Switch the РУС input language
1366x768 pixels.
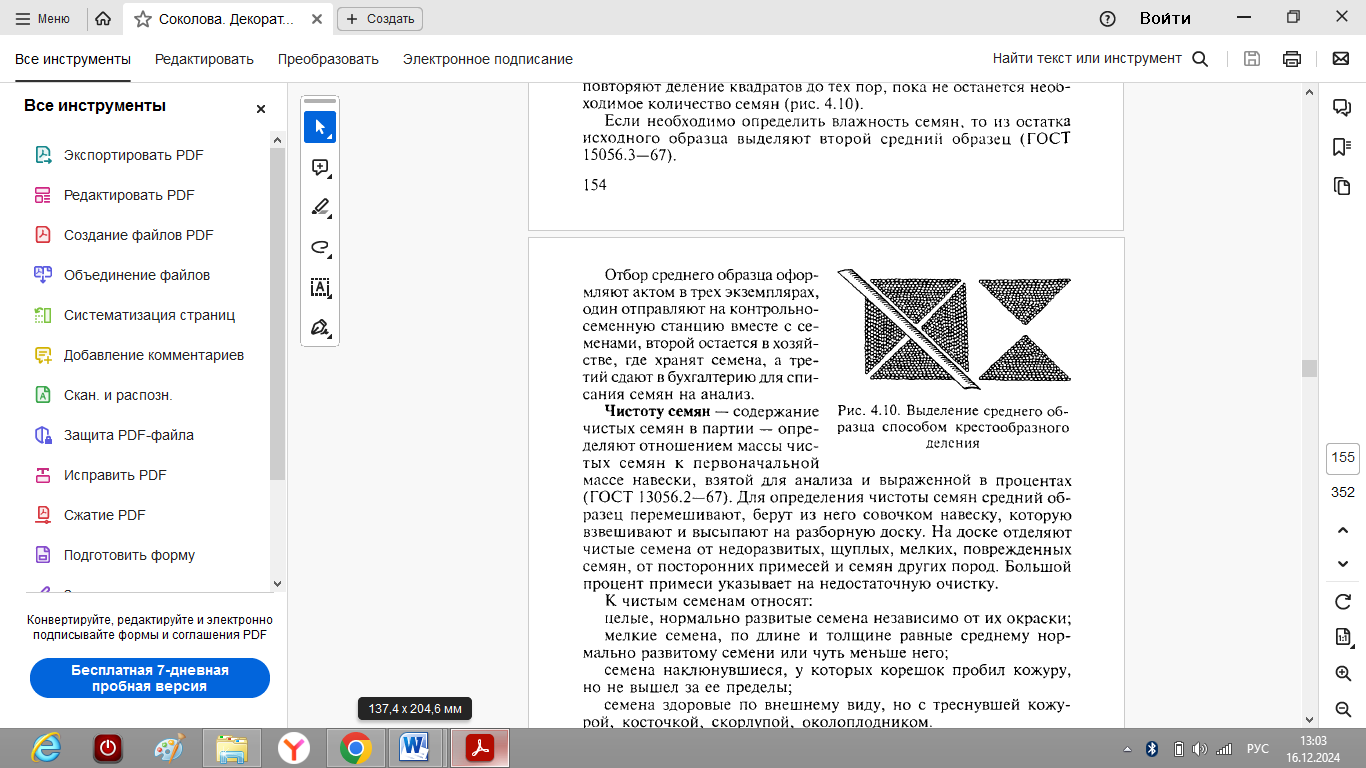(1258, 749)
